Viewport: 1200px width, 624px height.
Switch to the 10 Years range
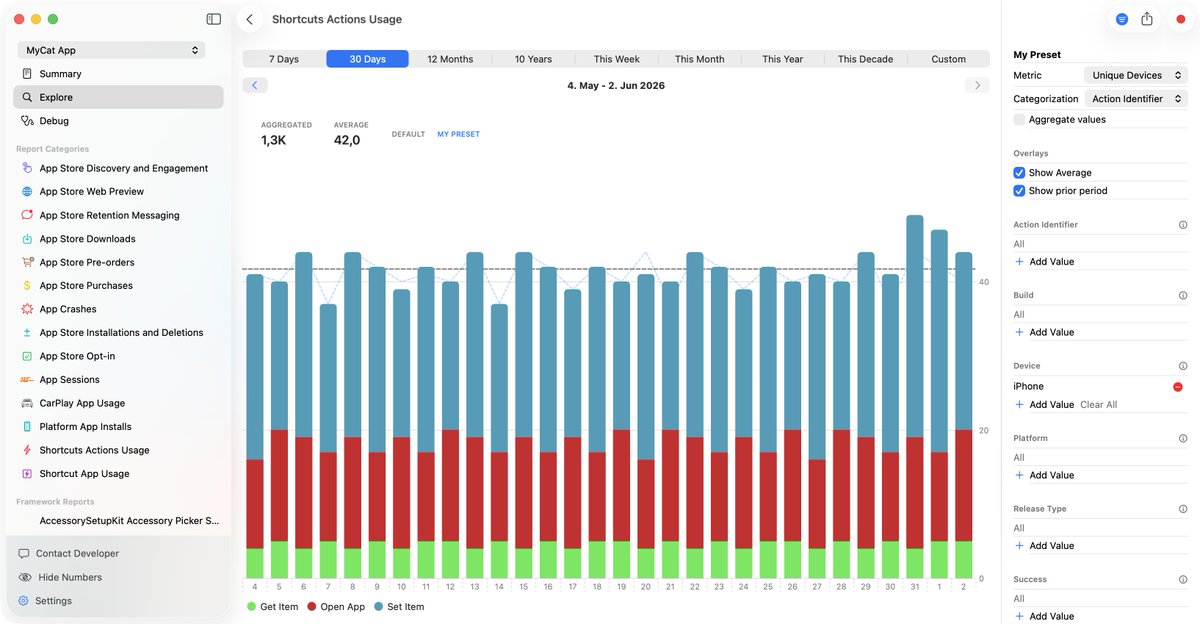533,59
